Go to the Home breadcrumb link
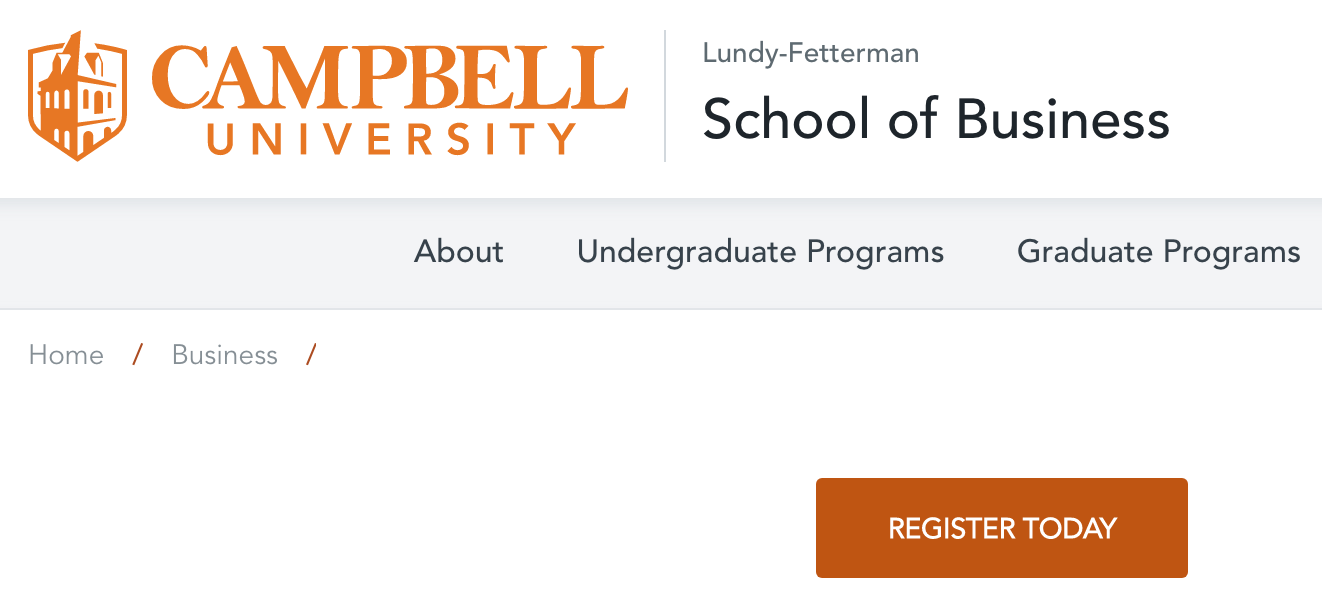 (66, 355)
